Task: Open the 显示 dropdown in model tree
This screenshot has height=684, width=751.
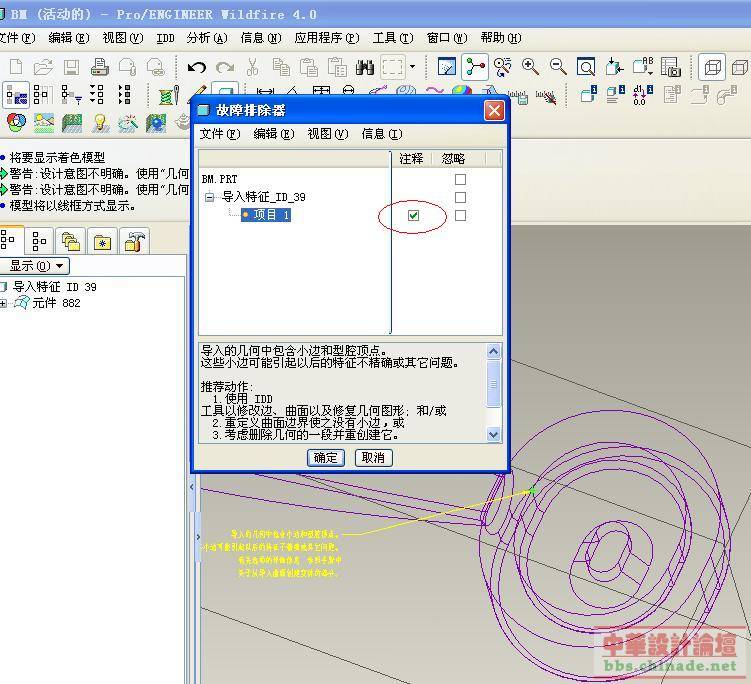Action: (35, 265)
